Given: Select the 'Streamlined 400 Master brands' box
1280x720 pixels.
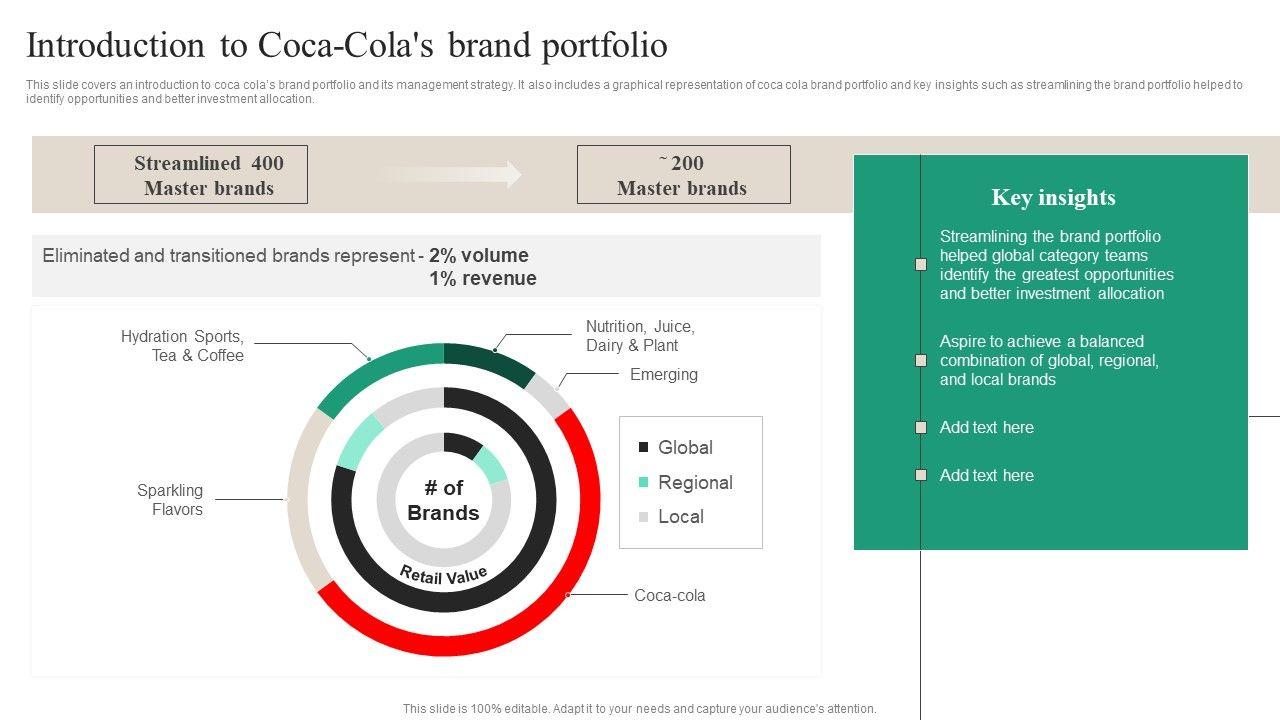Looking at the screenshot, I should [x=201, y=175].
